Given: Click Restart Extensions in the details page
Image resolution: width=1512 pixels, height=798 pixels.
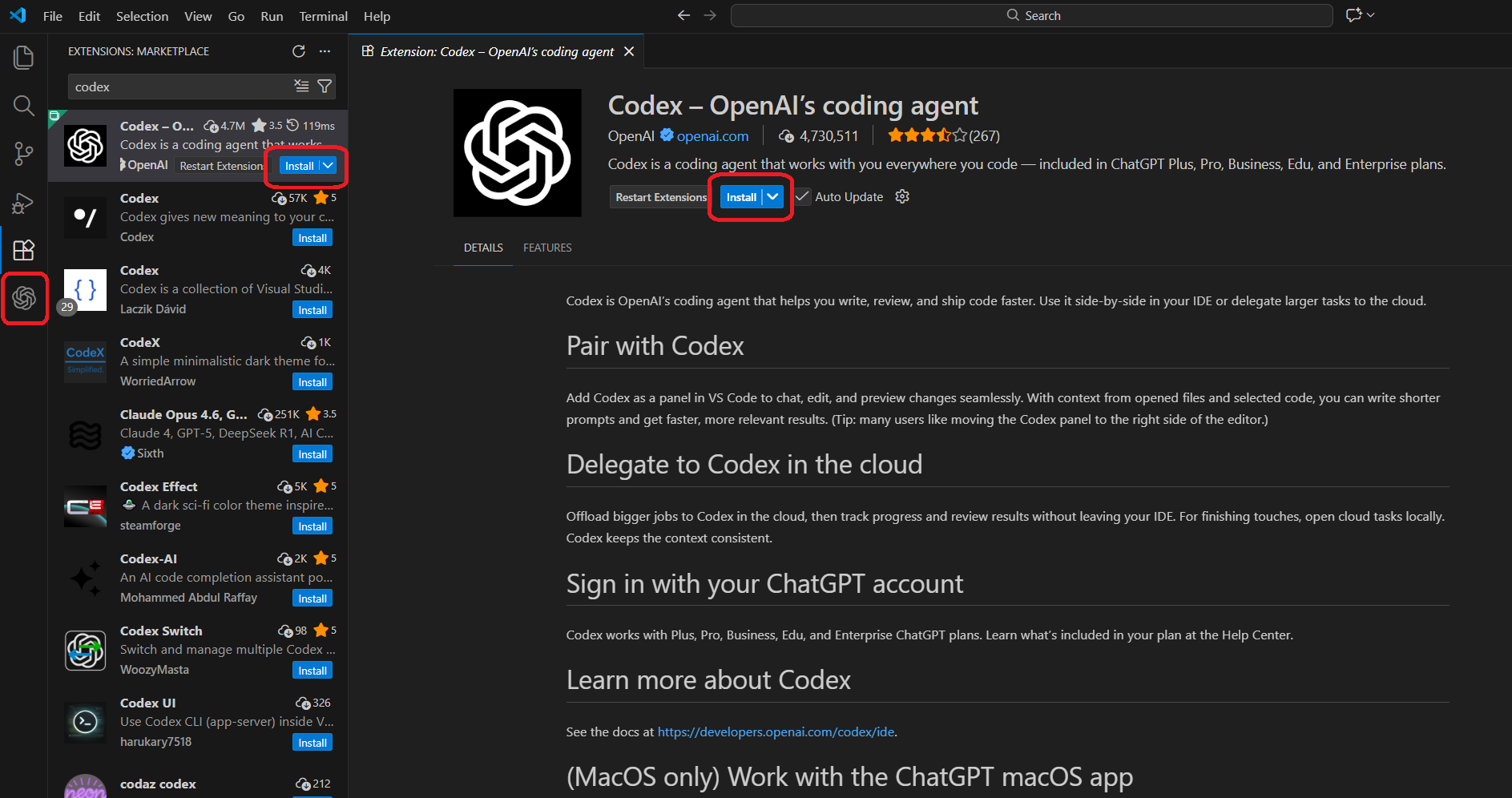Looking at the screenshot, I should (661, 196).
